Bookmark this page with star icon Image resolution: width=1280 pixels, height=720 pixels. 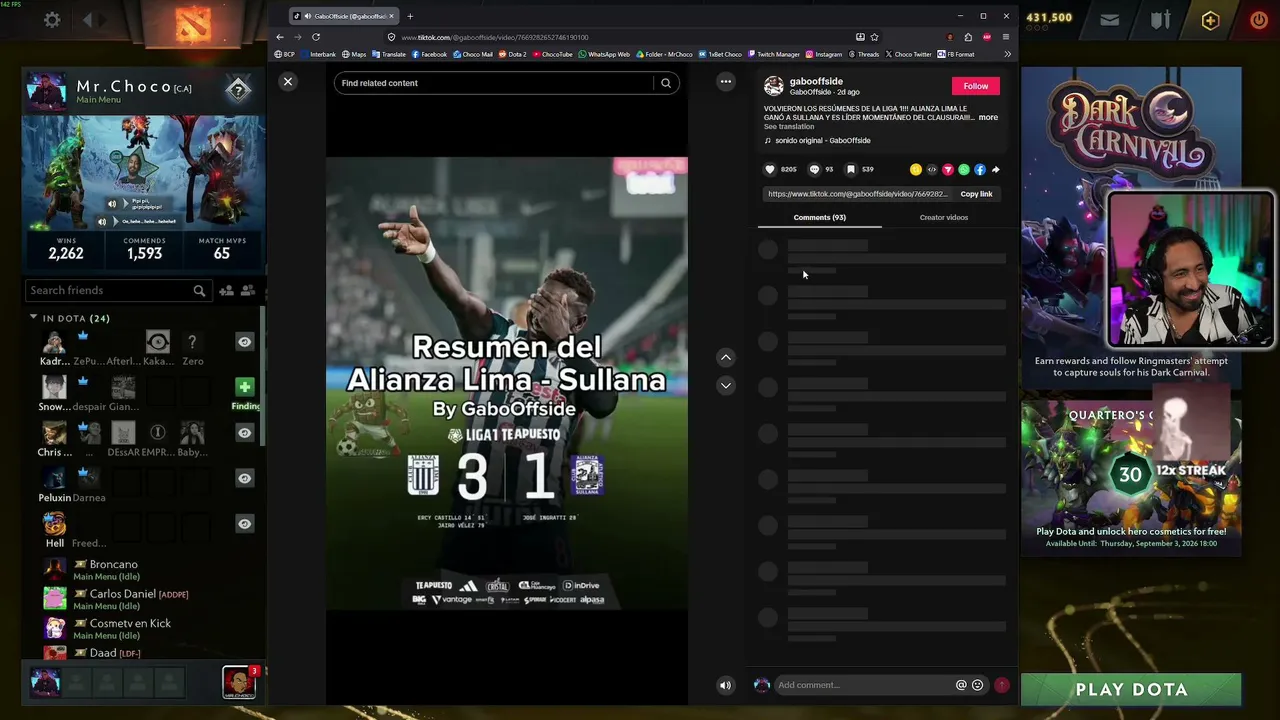(874, 37)
